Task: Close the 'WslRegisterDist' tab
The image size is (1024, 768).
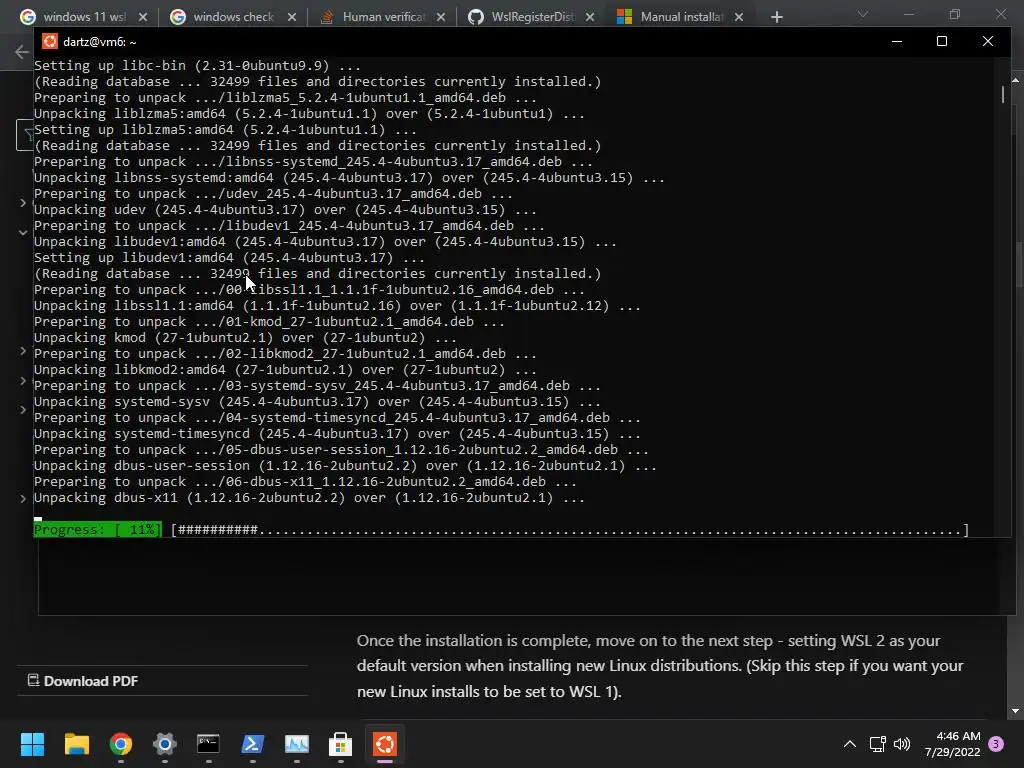Action: (x=590, y=17)
